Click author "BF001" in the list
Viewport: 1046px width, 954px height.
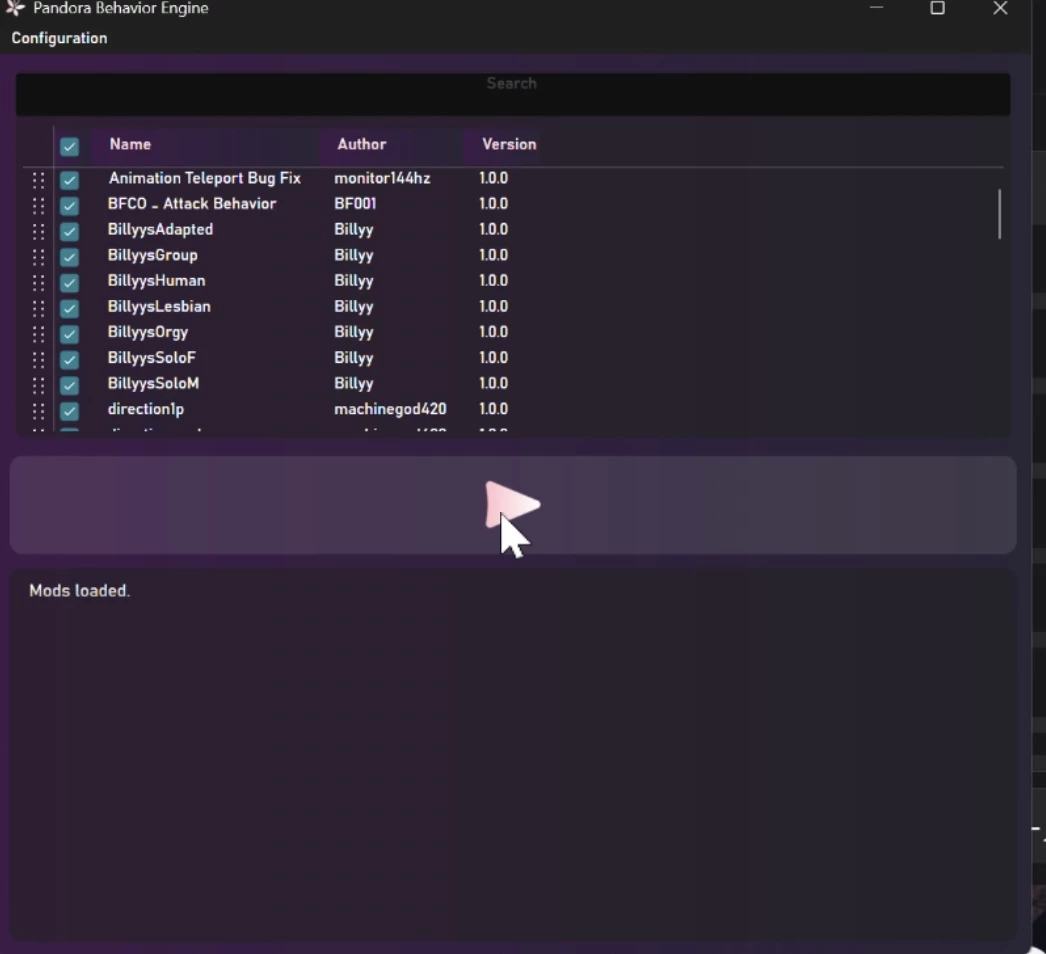[x=355, y=203]
